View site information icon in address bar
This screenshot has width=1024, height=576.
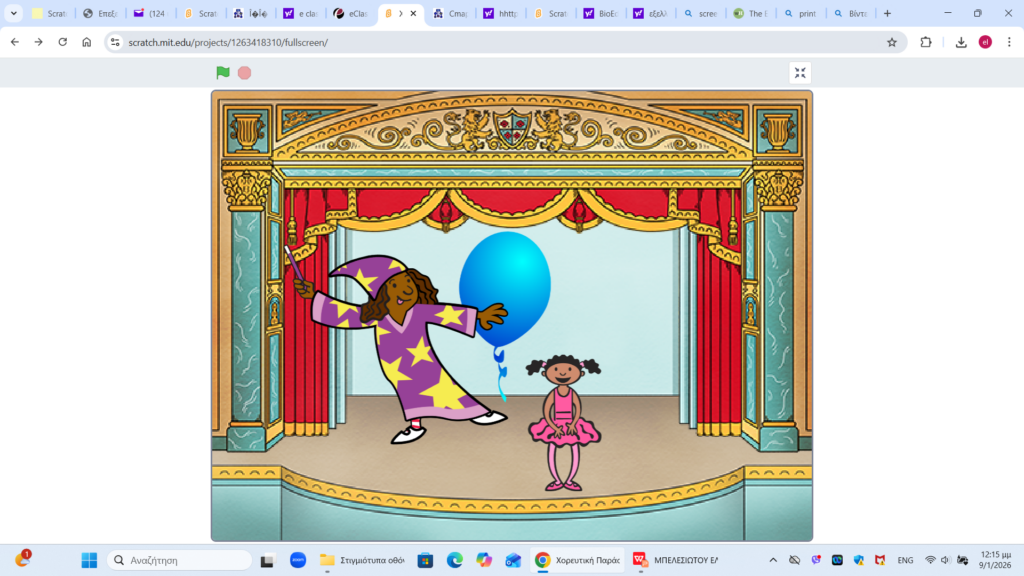click(116, 42)
